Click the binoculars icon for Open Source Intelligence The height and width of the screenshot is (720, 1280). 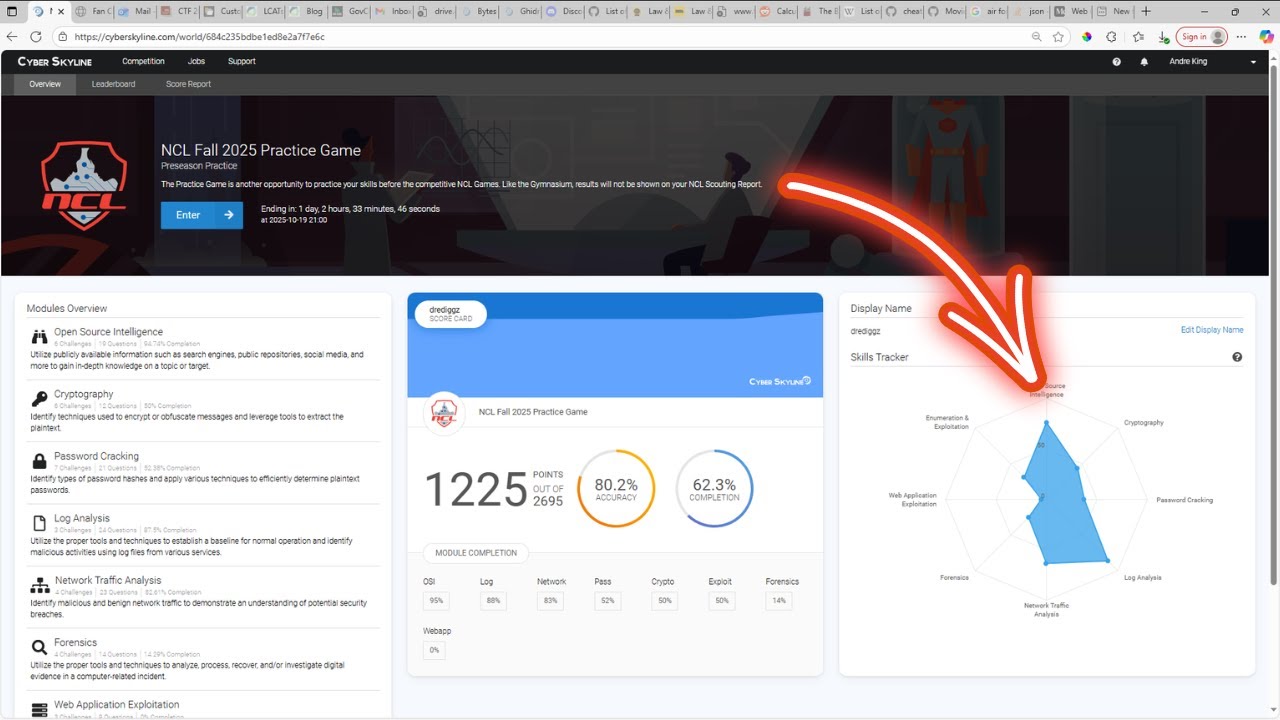(x=39, y=337)
